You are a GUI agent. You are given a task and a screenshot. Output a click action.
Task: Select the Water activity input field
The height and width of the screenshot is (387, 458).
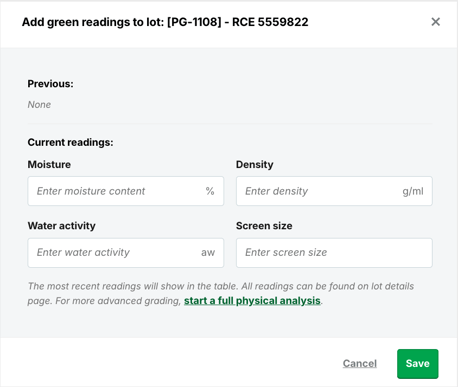[x=126, y=253]
